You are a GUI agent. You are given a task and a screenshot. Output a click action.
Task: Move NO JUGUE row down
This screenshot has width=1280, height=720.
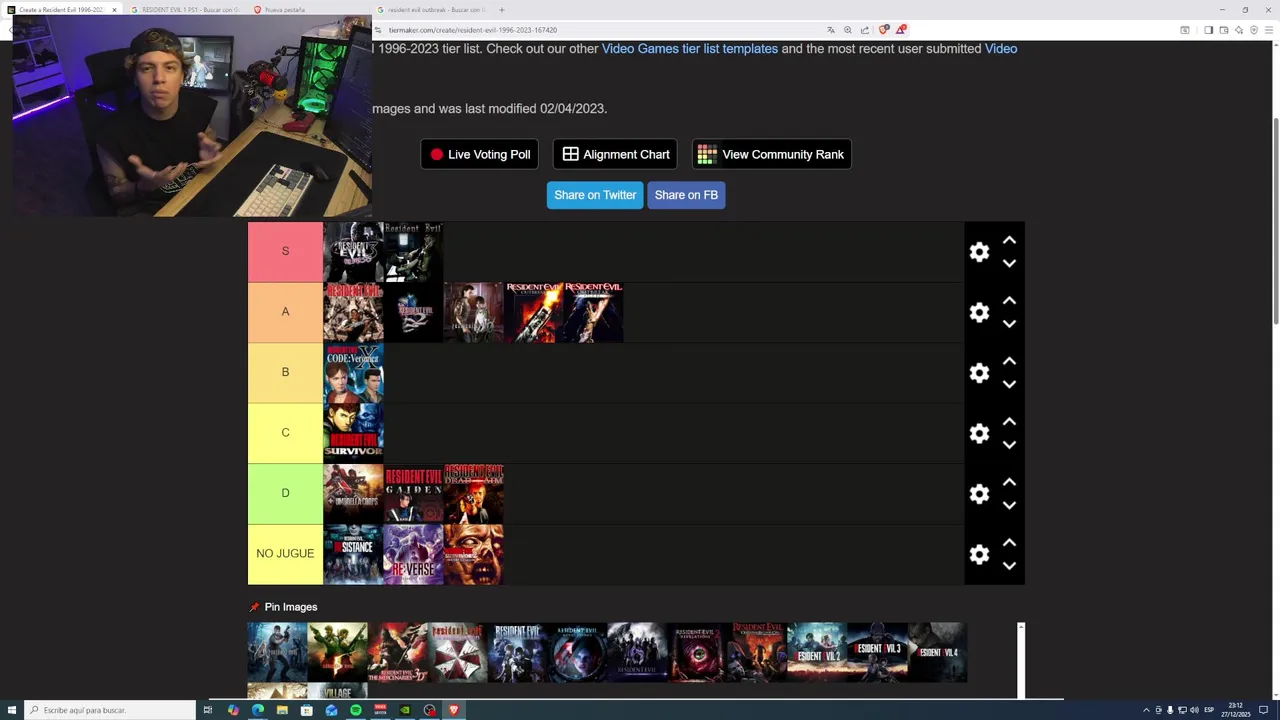[1009, 566]
